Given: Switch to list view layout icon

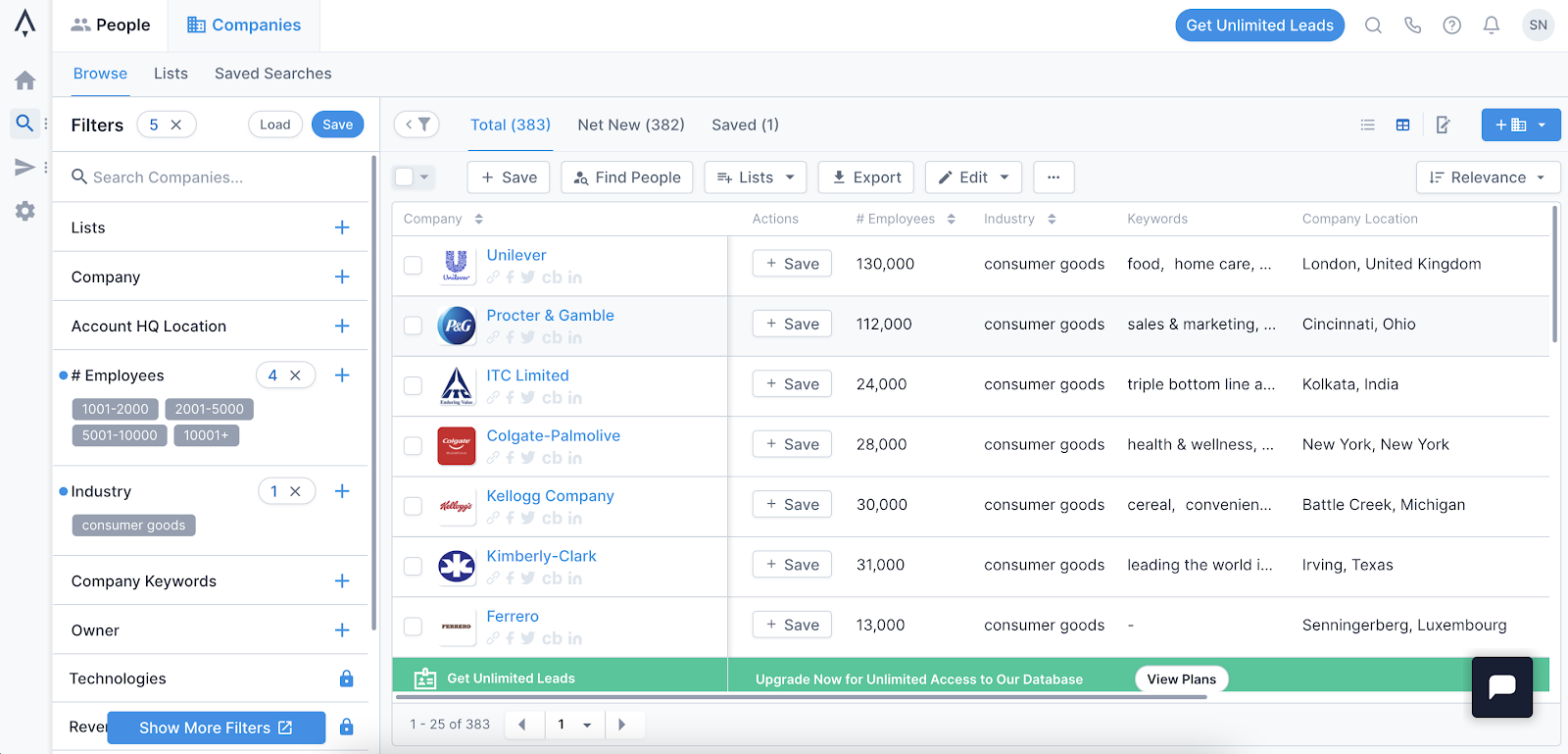Looking at the screenshot, I should [1367, 125].
